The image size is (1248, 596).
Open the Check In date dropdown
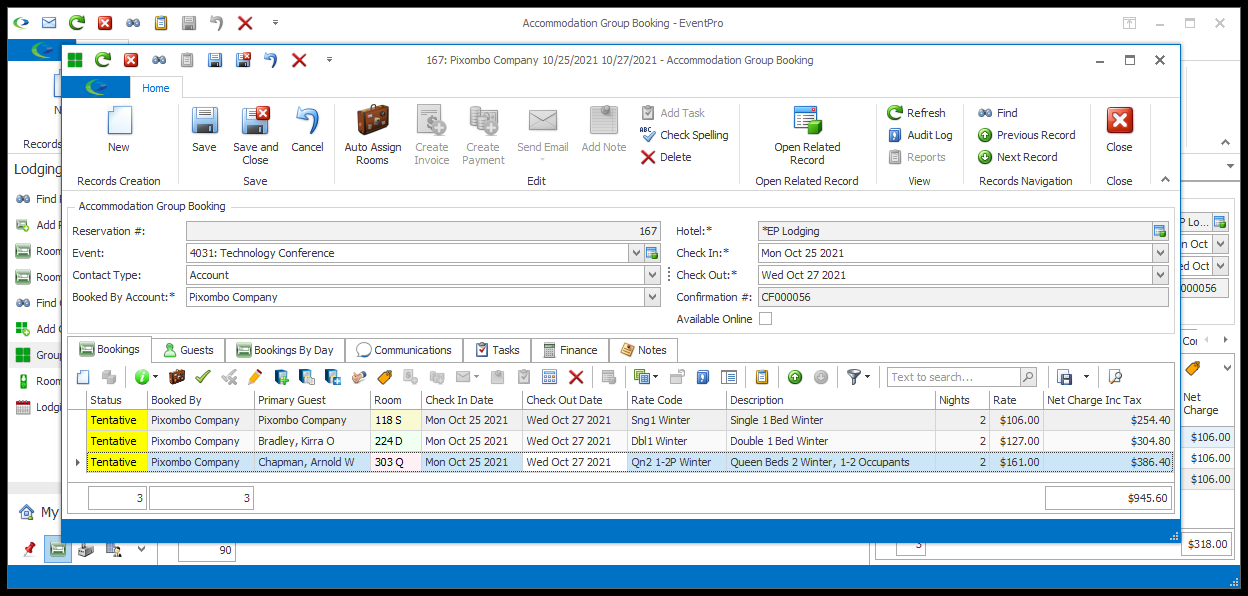point(1160,253)
